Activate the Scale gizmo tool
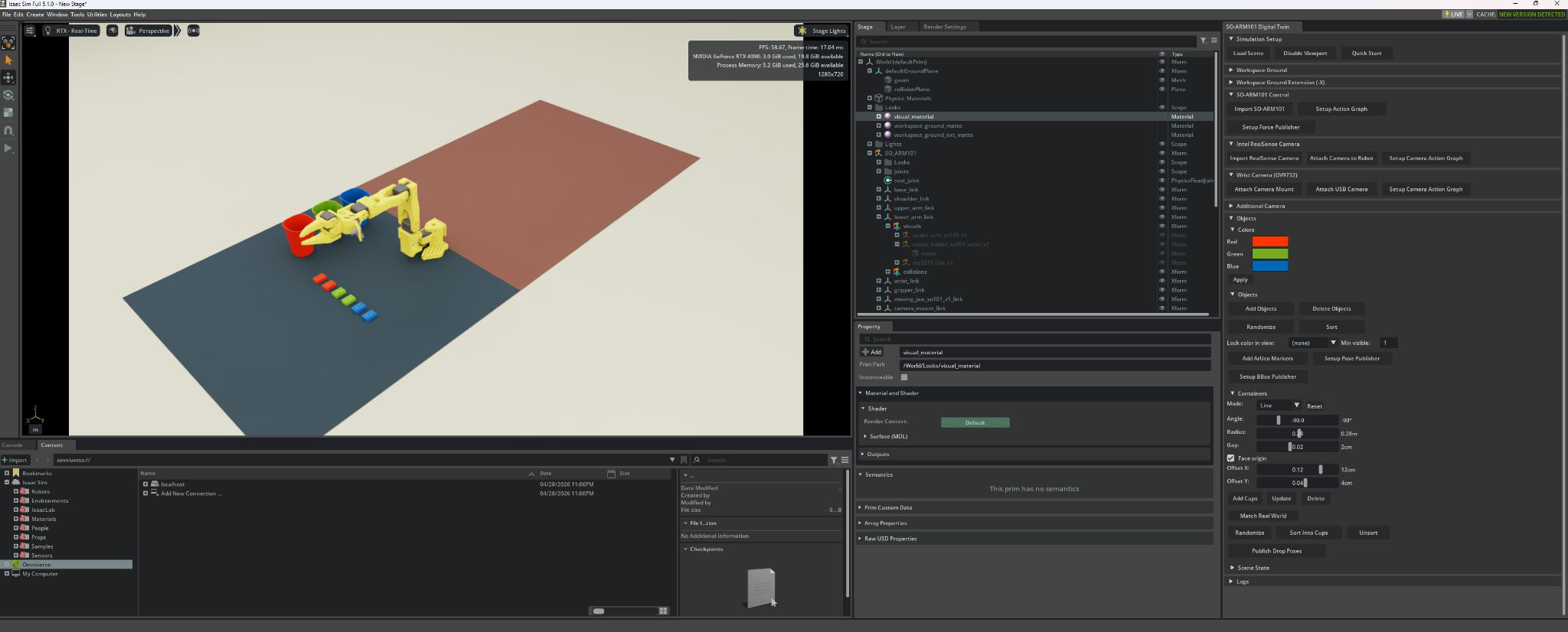 tap(8, 113)
